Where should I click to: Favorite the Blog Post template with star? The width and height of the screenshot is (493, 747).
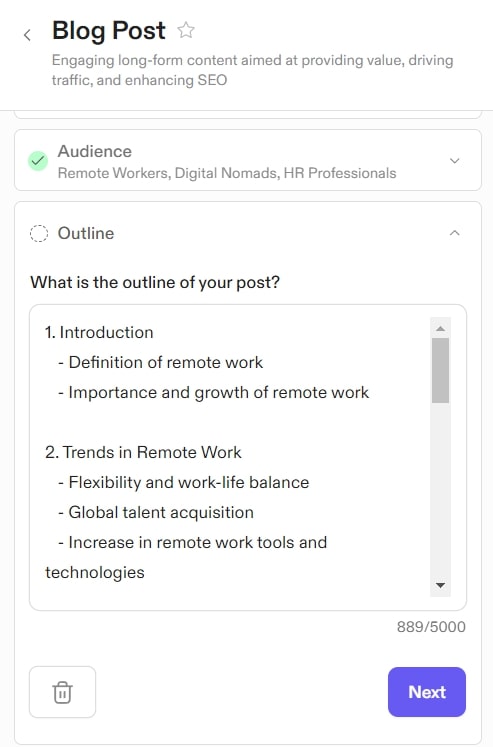[x=186, y=30]
